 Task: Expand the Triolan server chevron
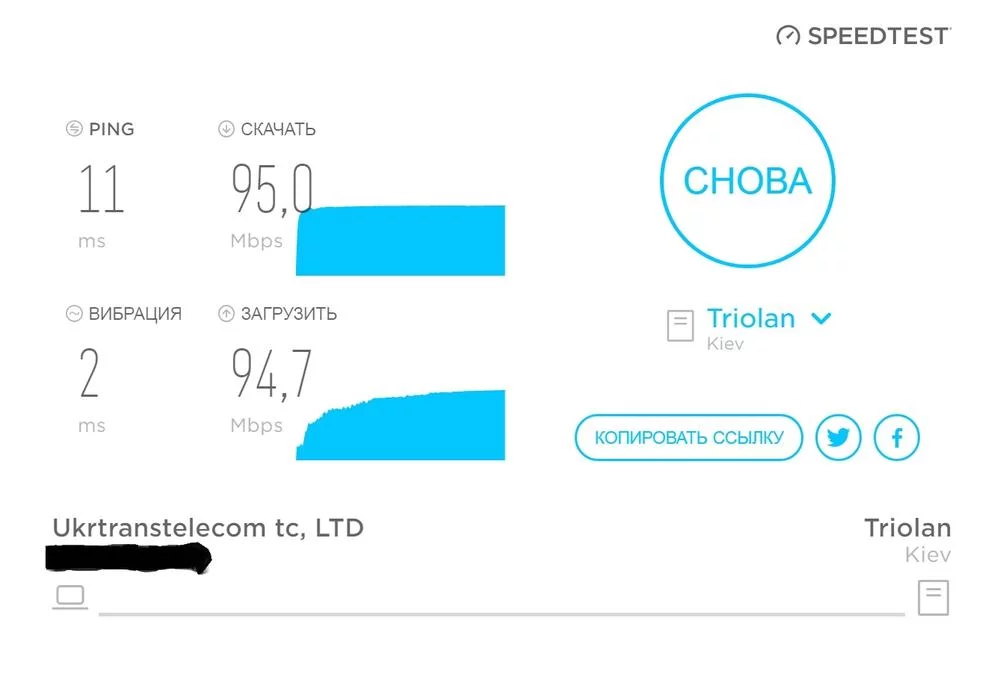(821, 319)
